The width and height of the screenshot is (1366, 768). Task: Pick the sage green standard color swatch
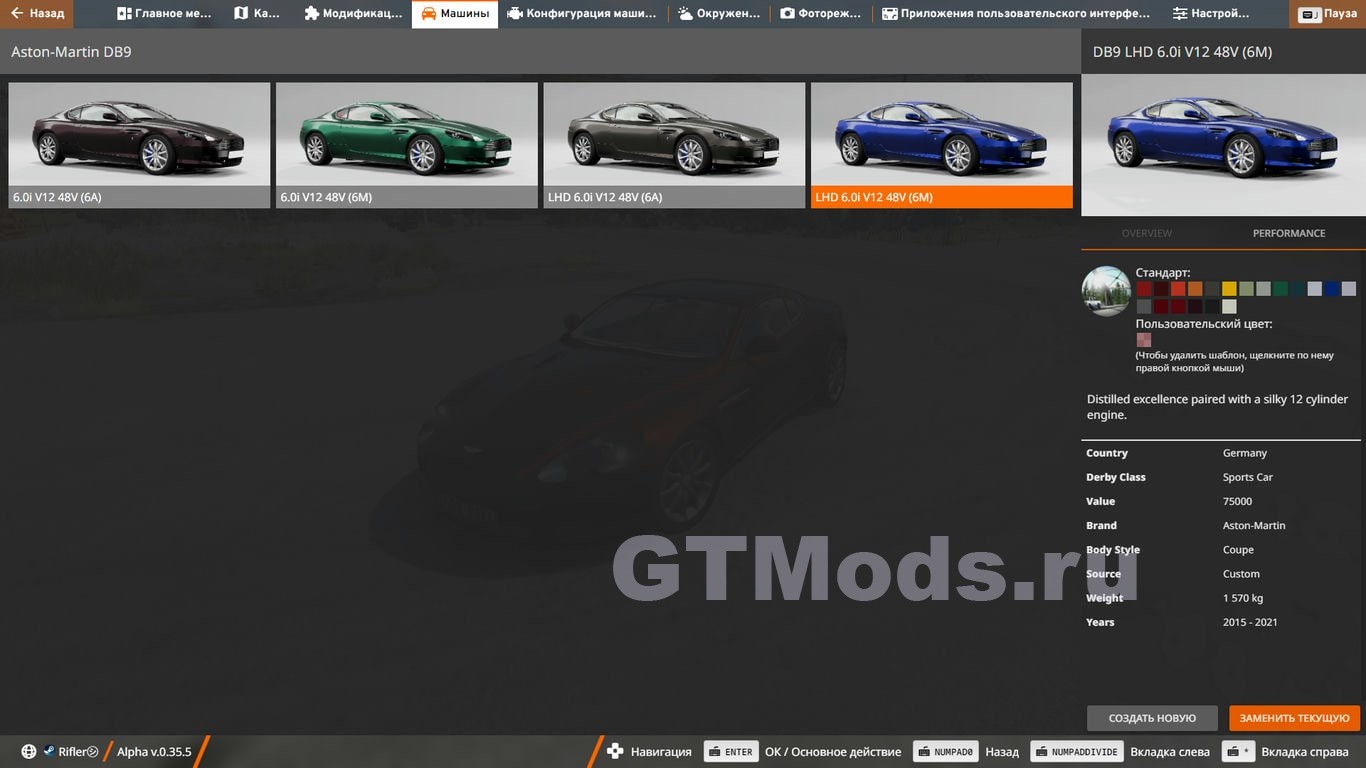[x=1246, y=289]
